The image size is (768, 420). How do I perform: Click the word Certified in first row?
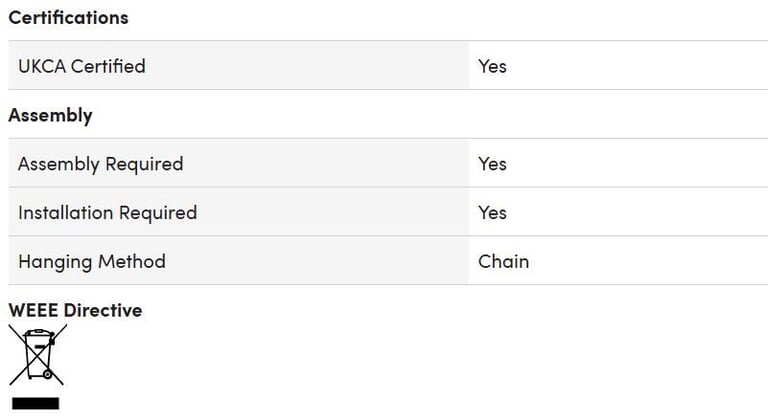coord(108,66)
